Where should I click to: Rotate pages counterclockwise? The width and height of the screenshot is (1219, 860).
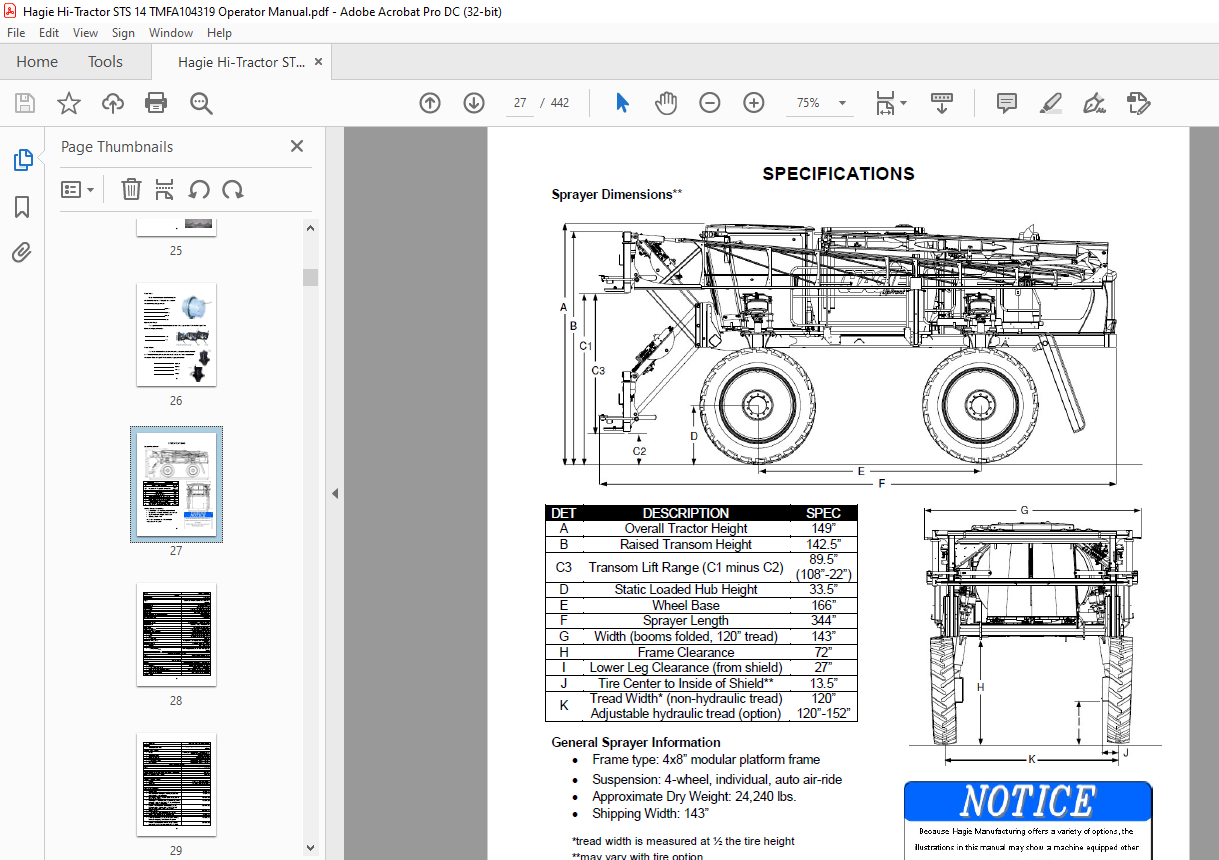point(199,189)
